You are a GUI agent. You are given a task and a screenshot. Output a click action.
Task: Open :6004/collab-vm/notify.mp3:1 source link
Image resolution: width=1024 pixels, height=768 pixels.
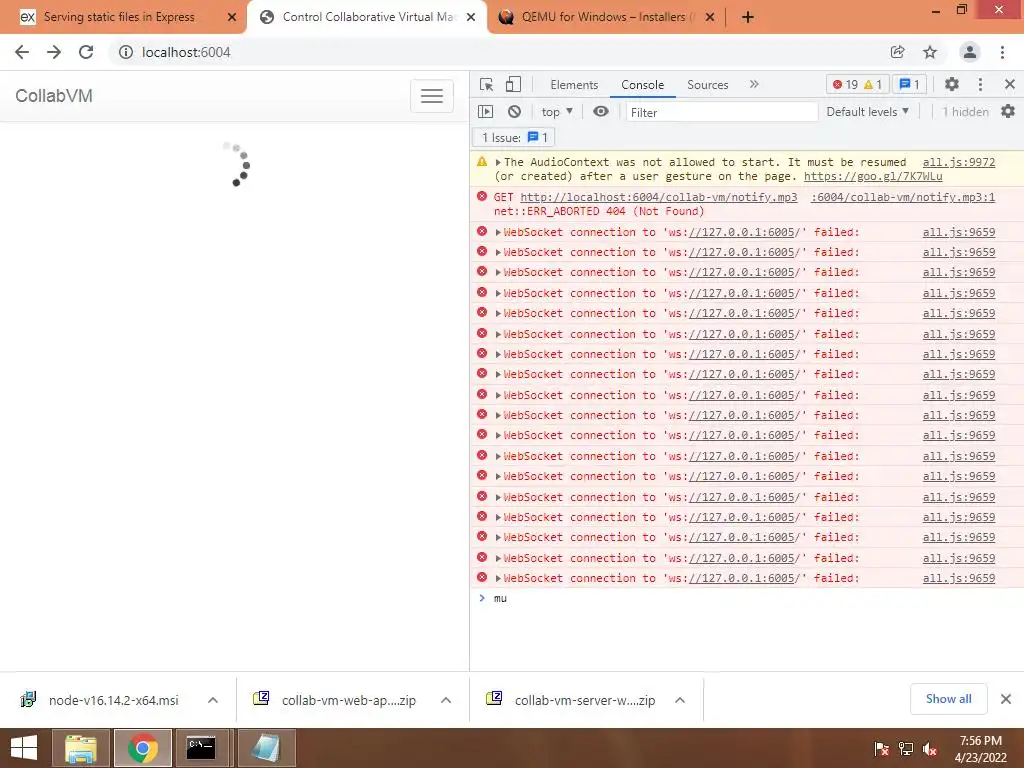pyautogui.click(x=903, y=197)
